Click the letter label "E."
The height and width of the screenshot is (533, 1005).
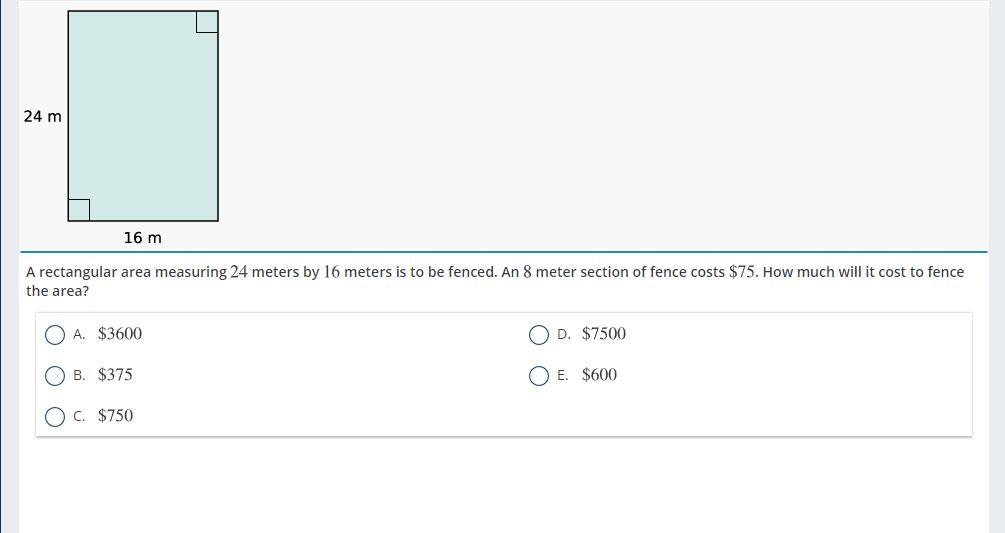click(x=563, y=376)
